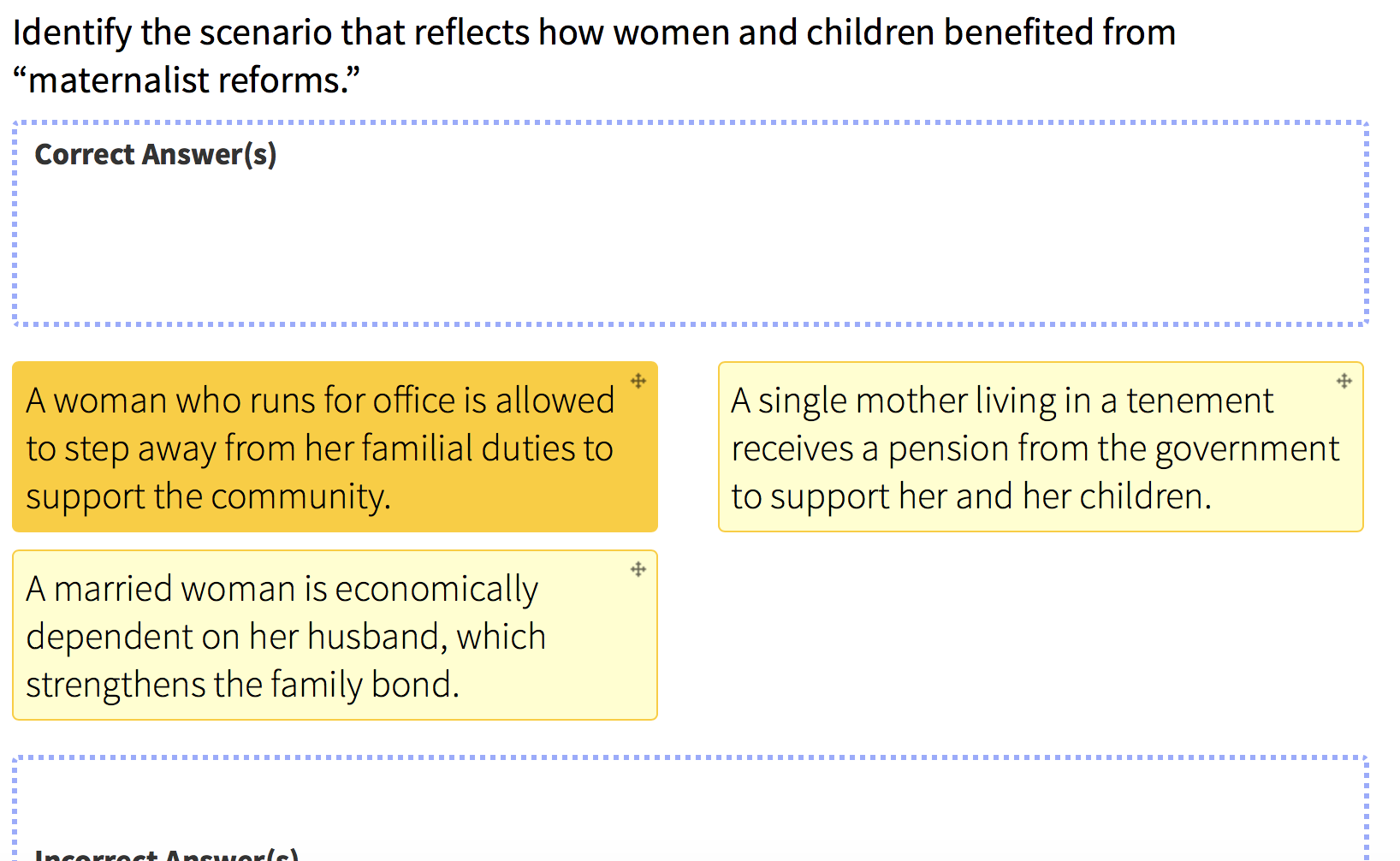Click 'to support her and her children' line
The width and height of the screenshot is (1400, 861).
(971, 496)
